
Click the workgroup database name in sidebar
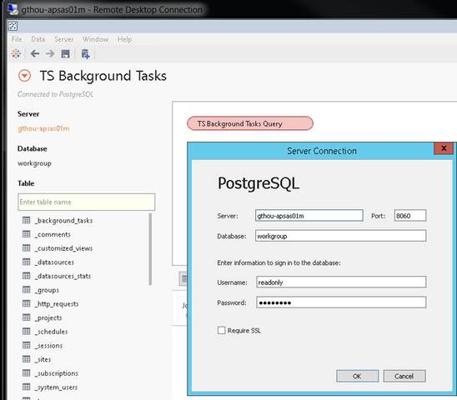tap(34, 163)
